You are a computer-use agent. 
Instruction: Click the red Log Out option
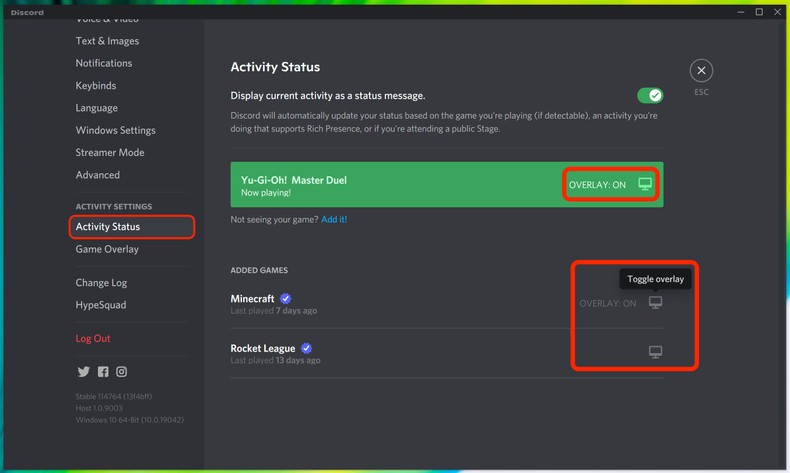click(x=93, y=339)
